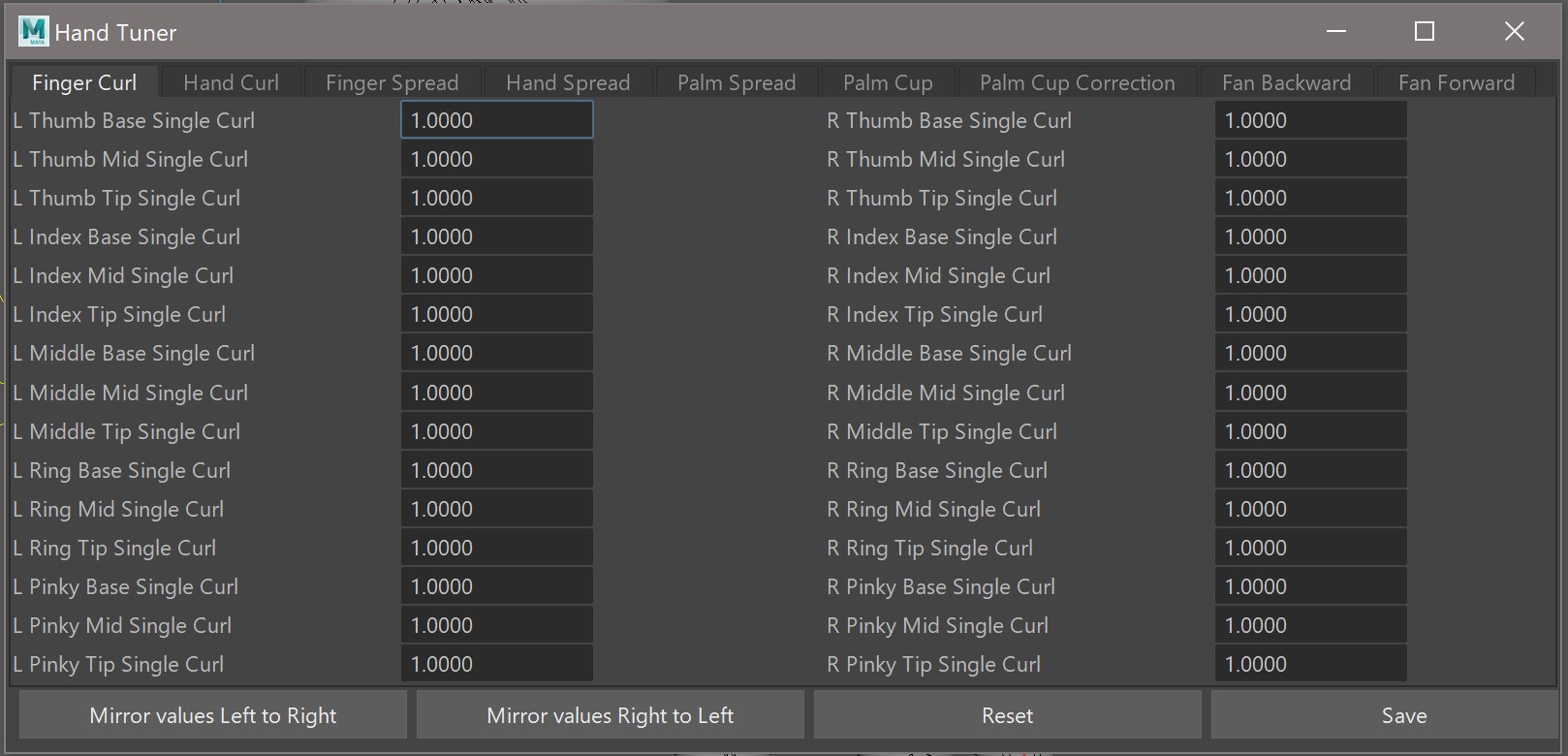
Task: Focus R Index Base Single Curl value field
Action: (x=1311, y=236)
